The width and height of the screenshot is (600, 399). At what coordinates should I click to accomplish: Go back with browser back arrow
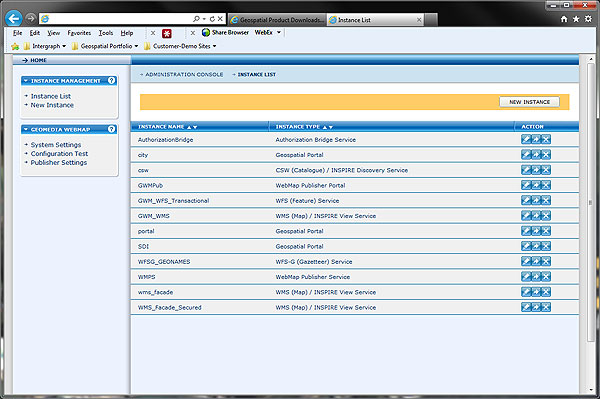point(14,18)
